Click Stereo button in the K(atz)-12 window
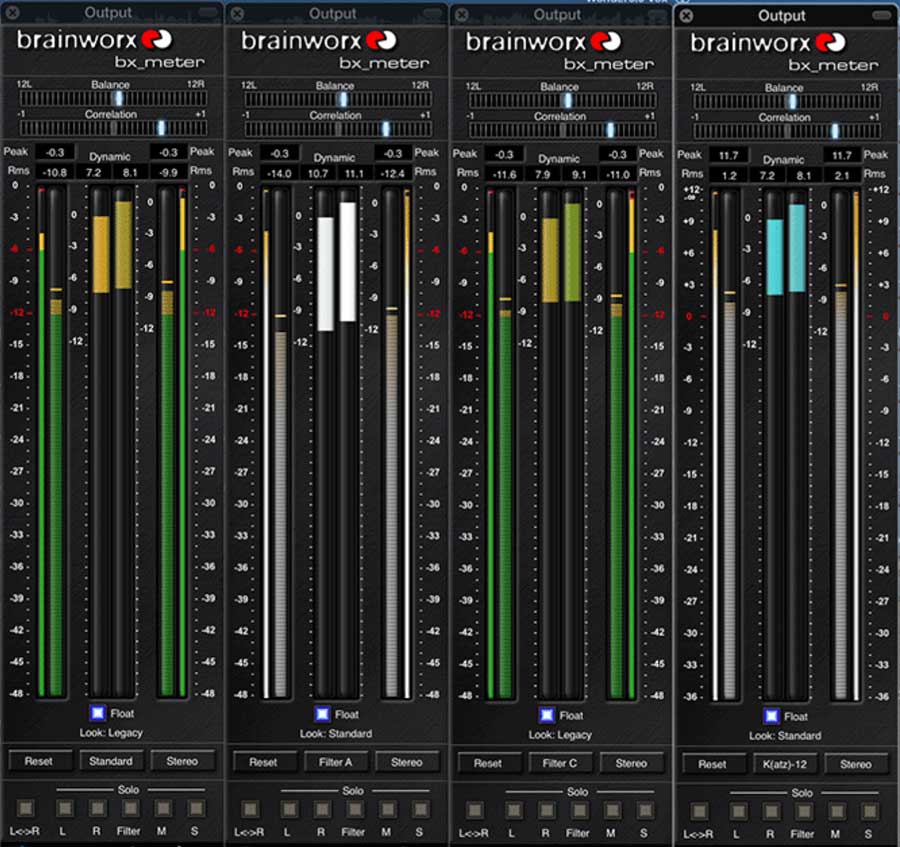This screenshot has height=847, width=900. [855, 764]
